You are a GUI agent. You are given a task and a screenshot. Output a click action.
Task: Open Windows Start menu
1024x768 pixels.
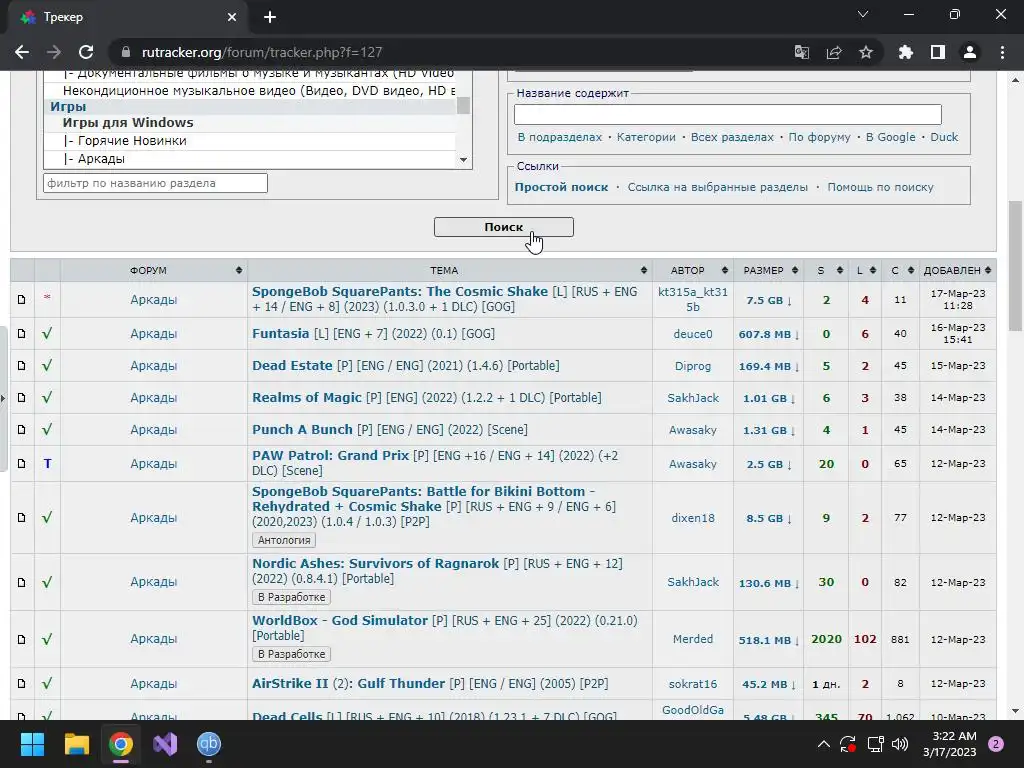pyautogui.click(x=32, y=744)
